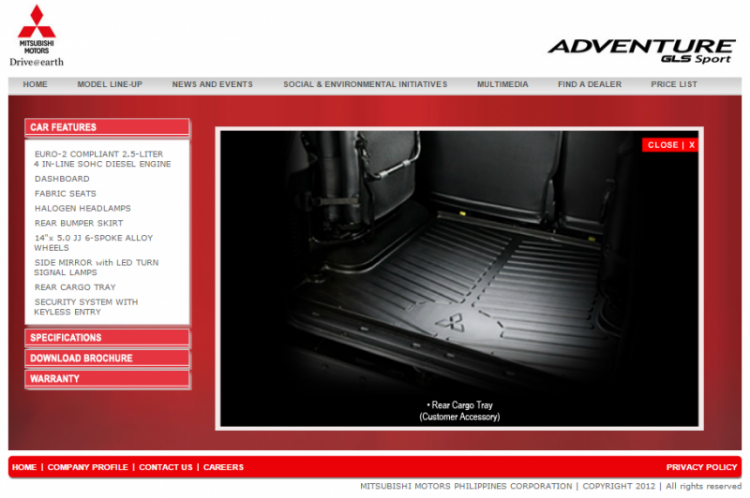Screen dimensions: 750x498
Task: Select Find a Dealer
Action: click(589, 84)
